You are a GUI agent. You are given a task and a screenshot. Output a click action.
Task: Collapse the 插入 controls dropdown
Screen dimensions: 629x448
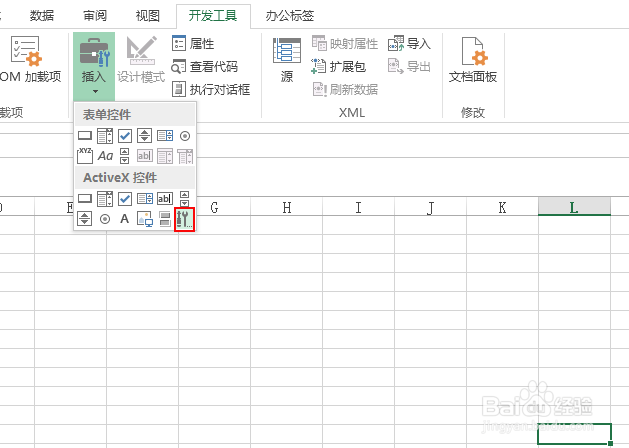[x=94, y=67]
